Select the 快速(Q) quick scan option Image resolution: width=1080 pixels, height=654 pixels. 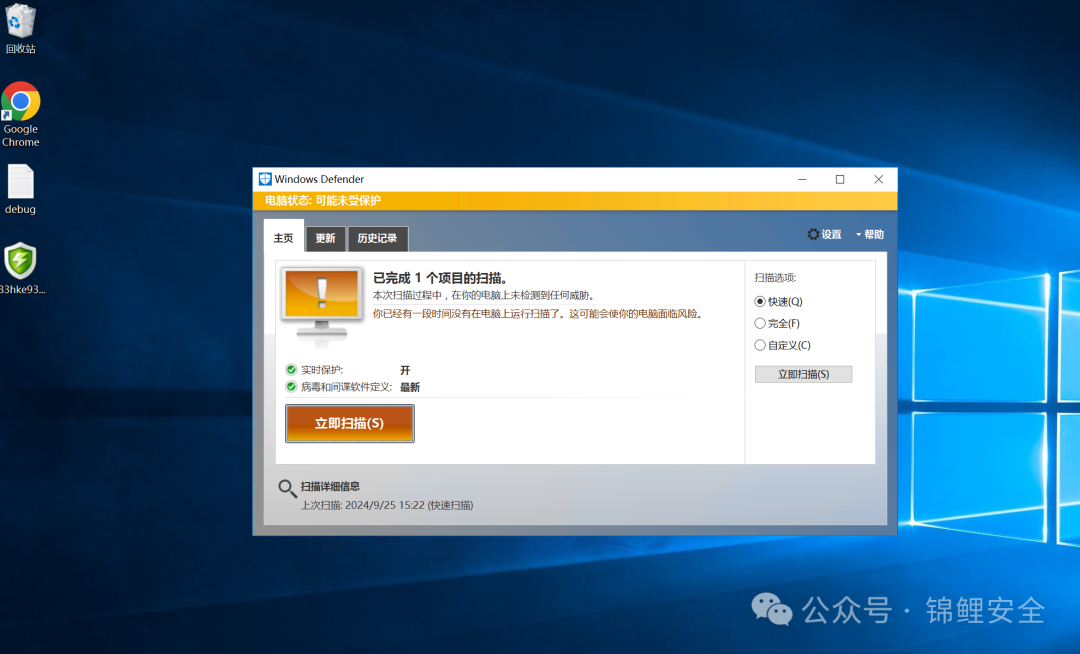click(x=779, y=302)
